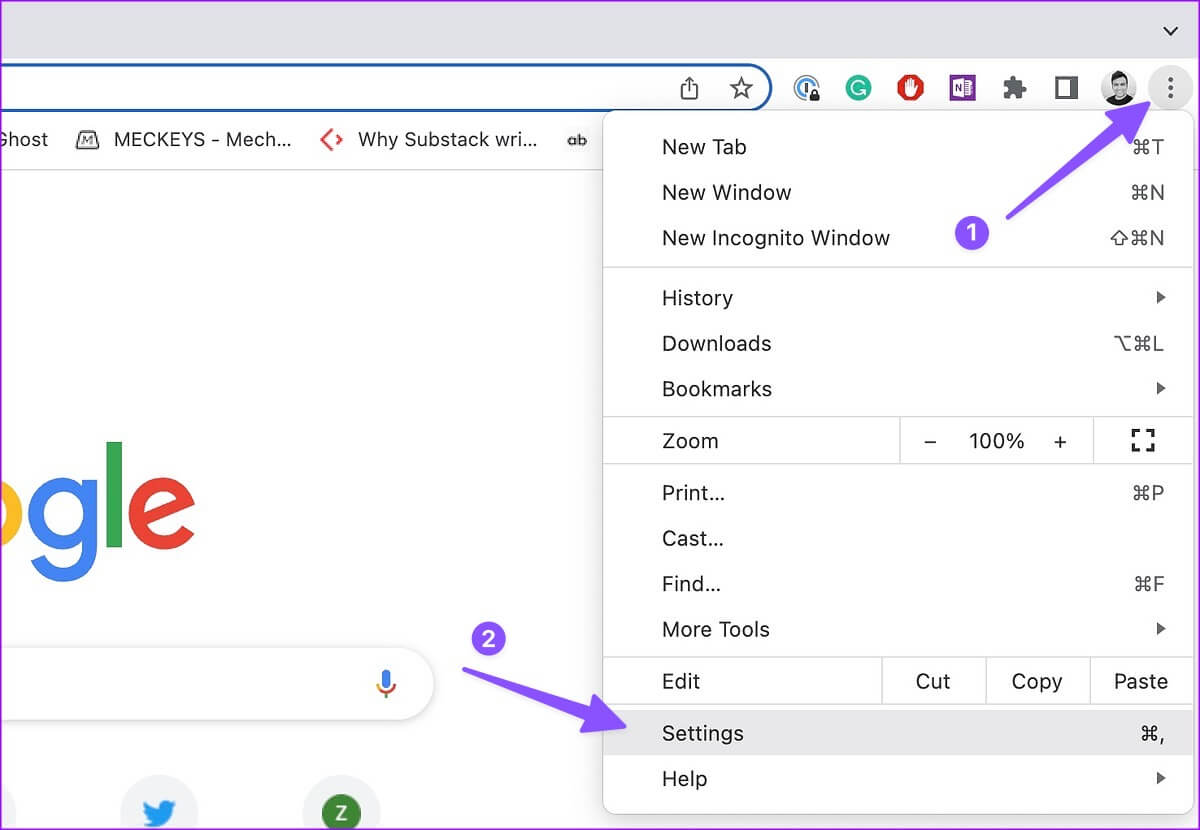The image size is (1200, 830).
Task: Click the password manager extension icon
Action: point(806,89)
